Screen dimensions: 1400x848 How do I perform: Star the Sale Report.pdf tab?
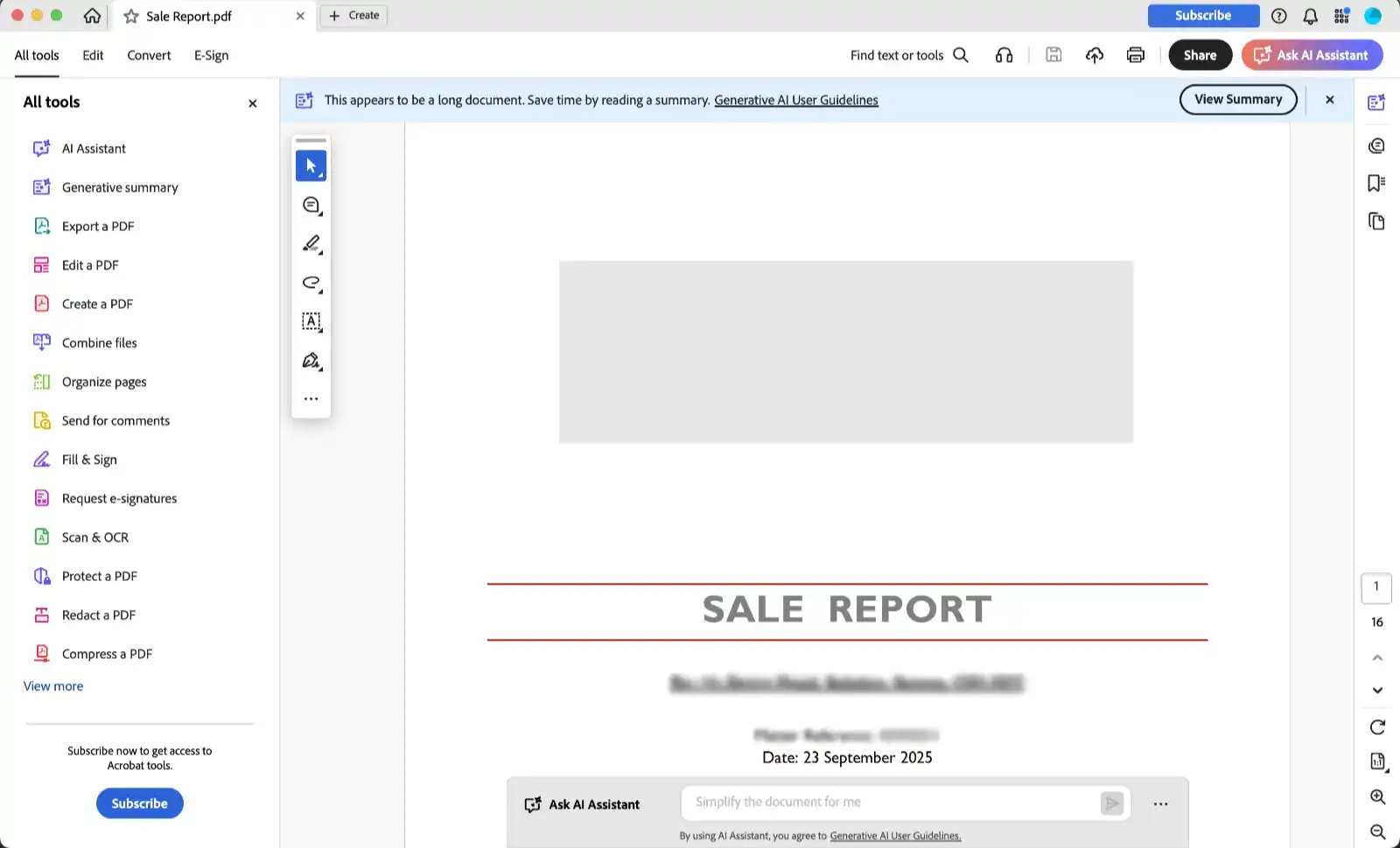131,16
